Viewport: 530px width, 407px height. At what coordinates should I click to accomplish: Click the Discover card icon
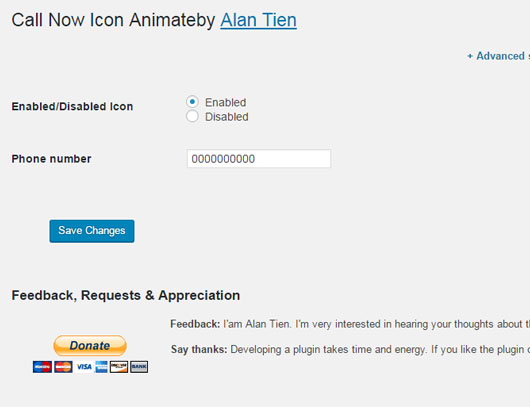coord(119,367)
